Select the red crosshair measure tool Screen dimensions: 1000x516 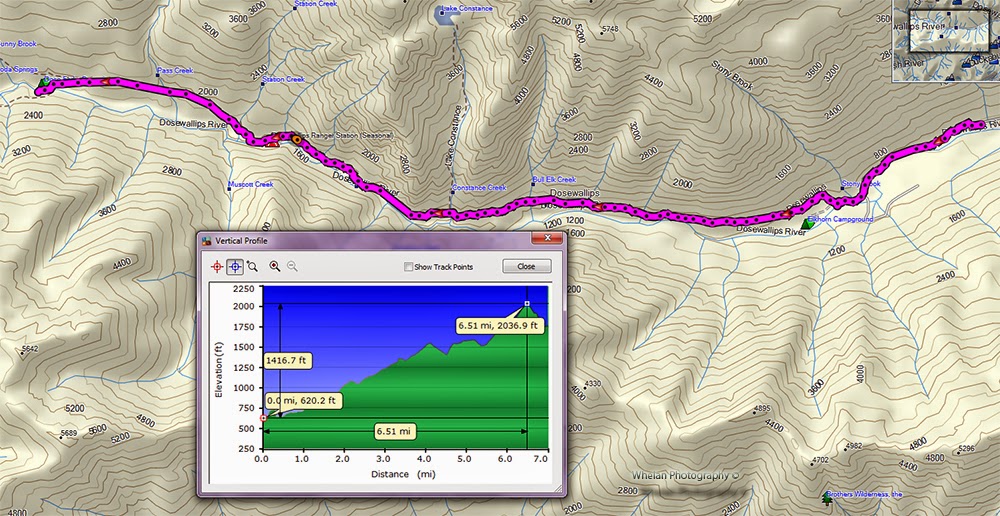tap(217, 267)
